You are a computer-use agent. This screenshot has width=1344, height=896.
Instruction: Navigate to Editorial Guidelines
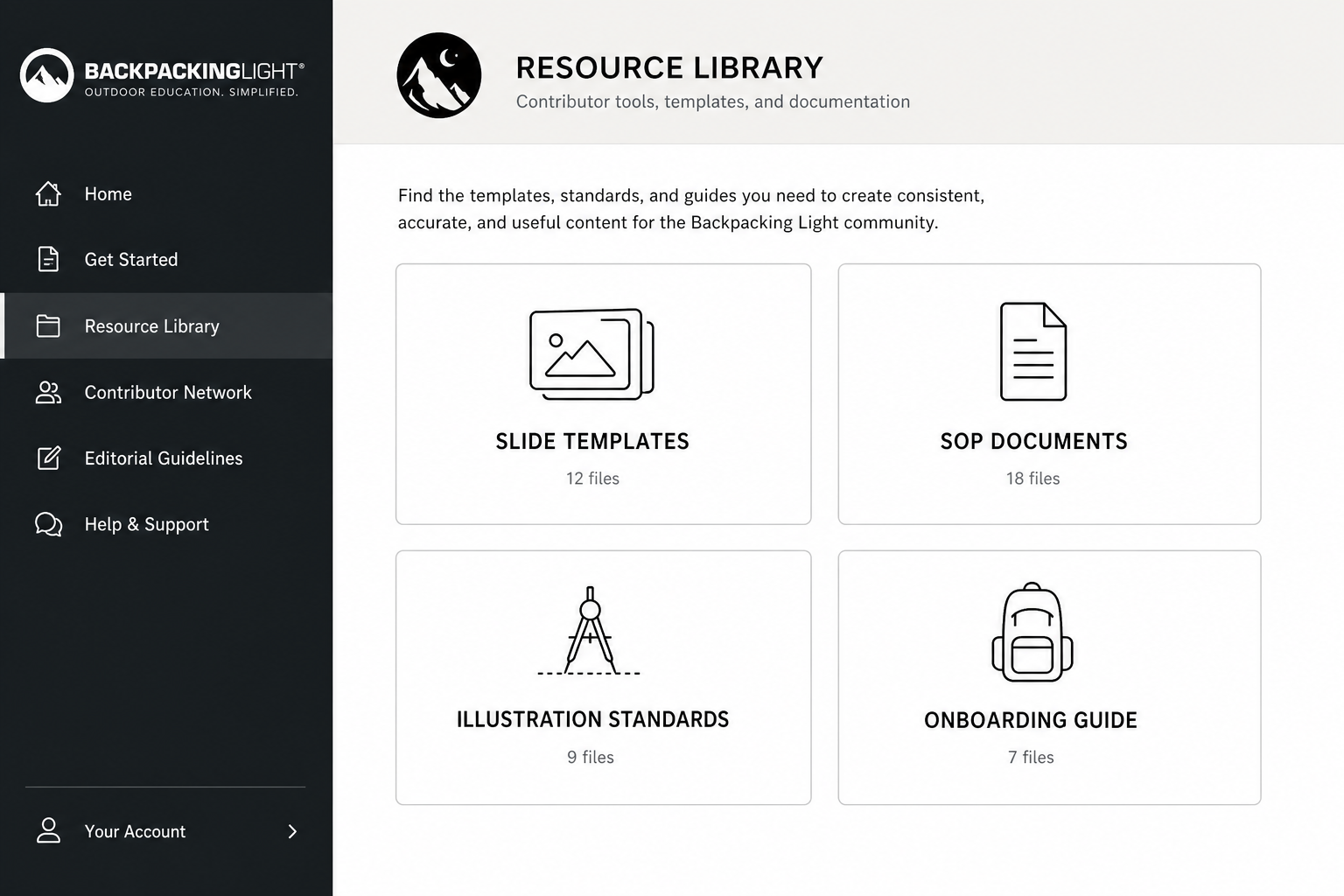click(x=166, y=458)
